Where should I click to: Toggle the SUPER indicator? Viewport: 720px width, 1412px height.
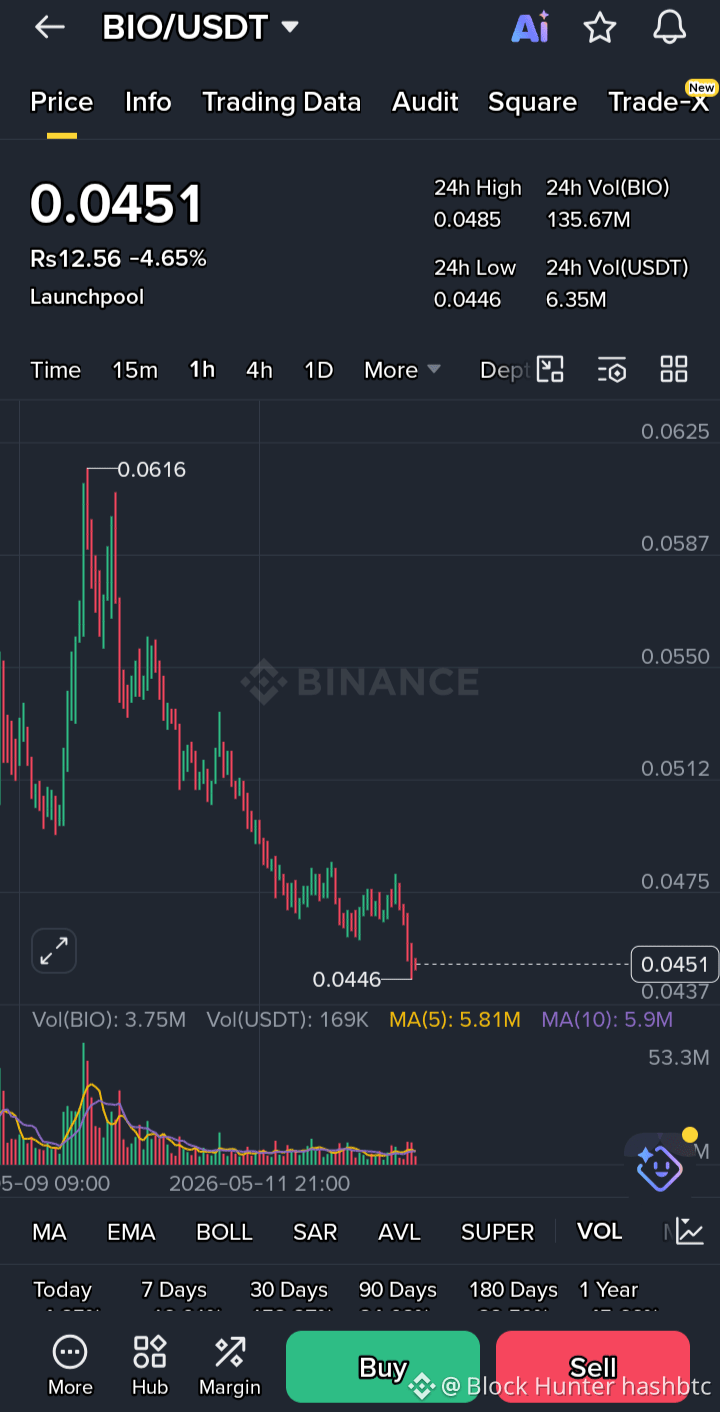pyautogui.click(x=497, y=1232)
